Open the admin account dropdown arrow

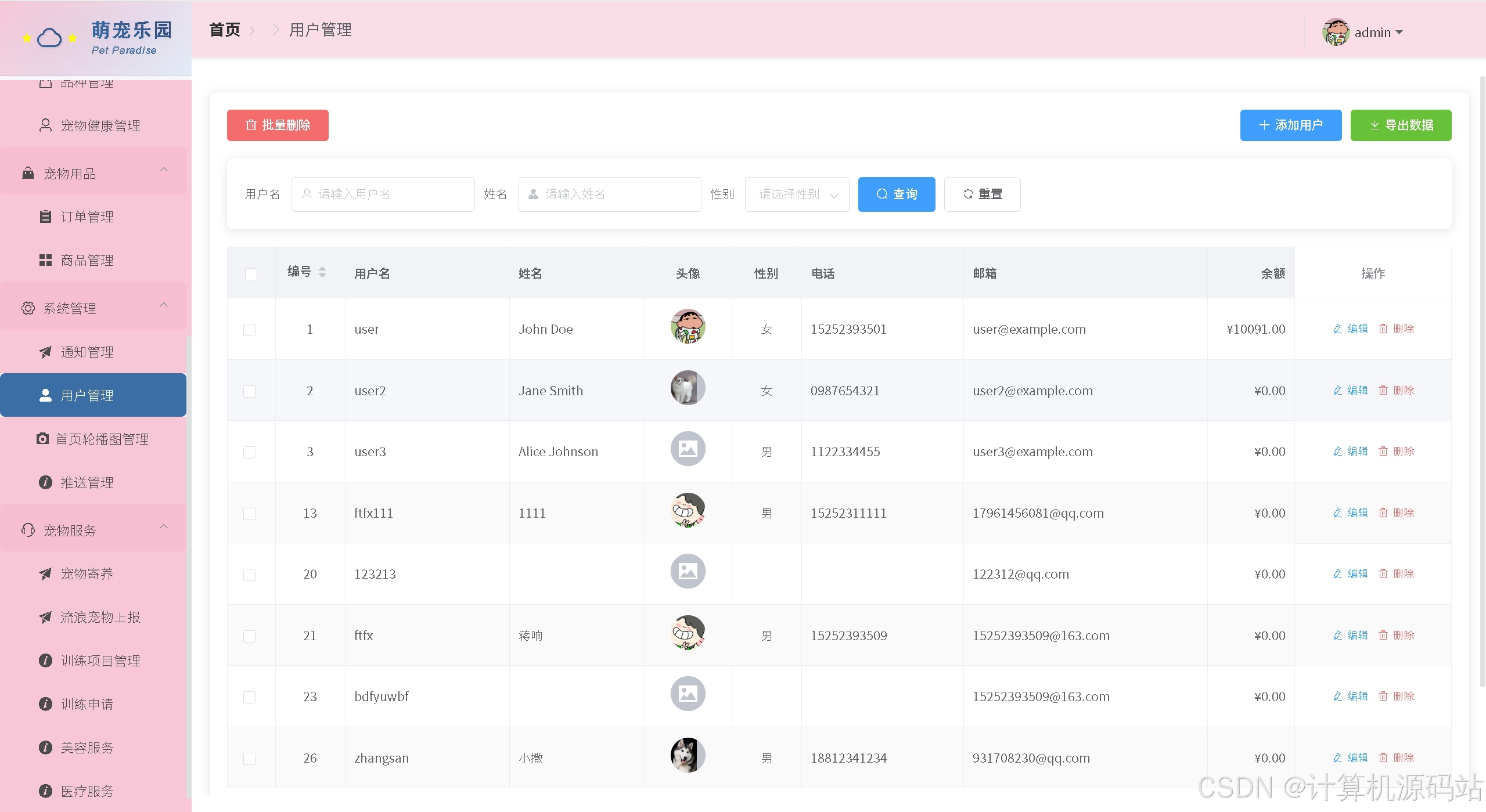1399,33
